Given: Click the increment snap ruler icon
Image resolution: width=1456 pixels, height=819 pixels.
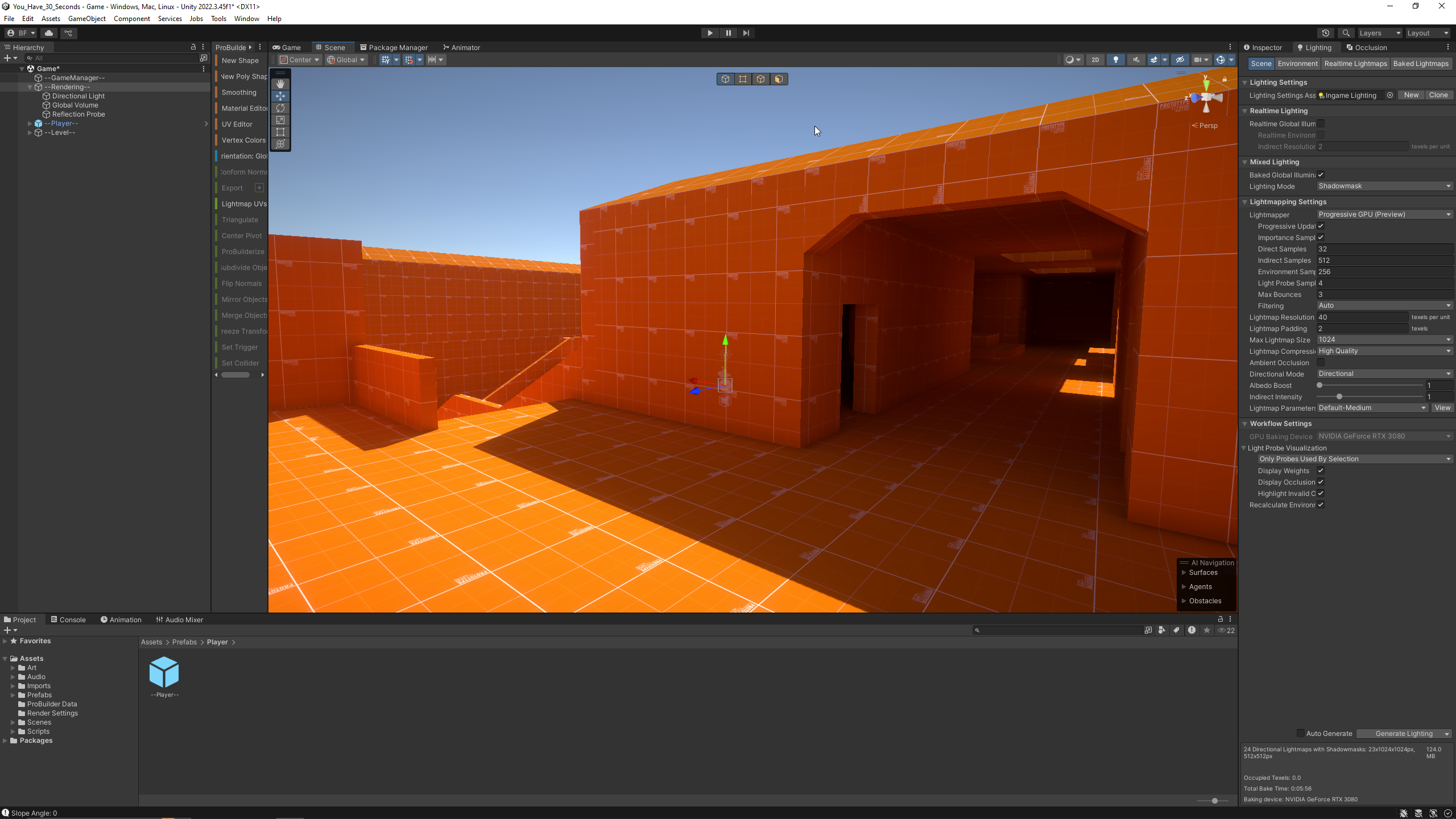Looking at the screenshot, I should 432,60.
